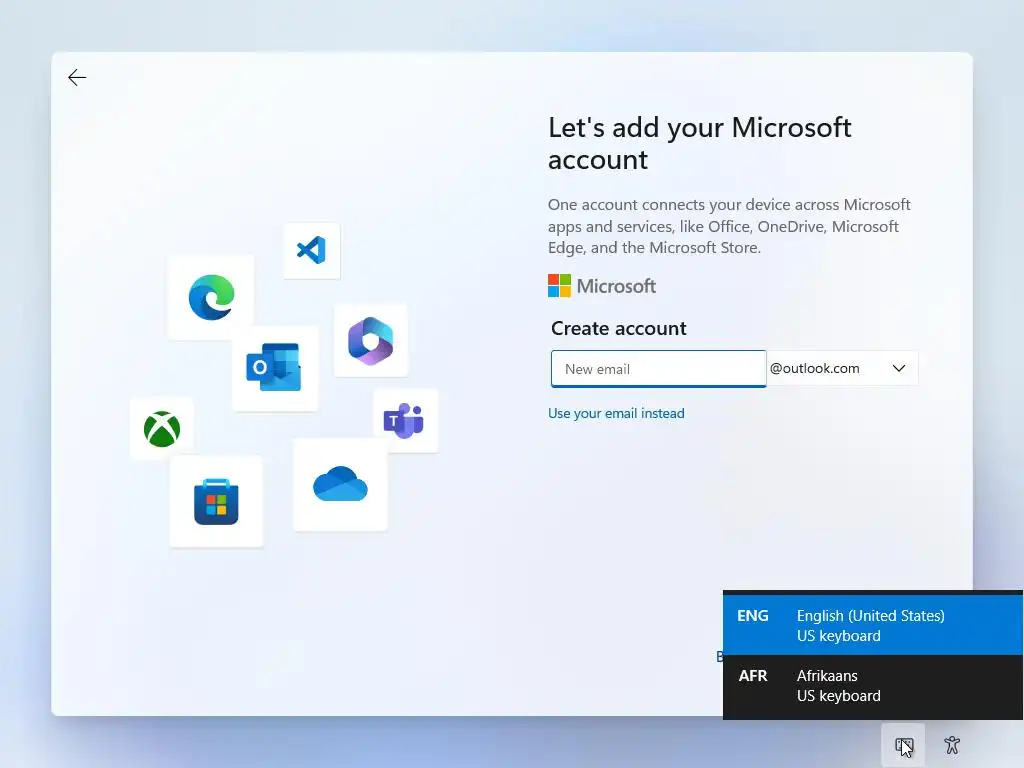Select Afrikaans US keyboard
The width and height of the screenshot is (1024, 768).
coord(872,686)
